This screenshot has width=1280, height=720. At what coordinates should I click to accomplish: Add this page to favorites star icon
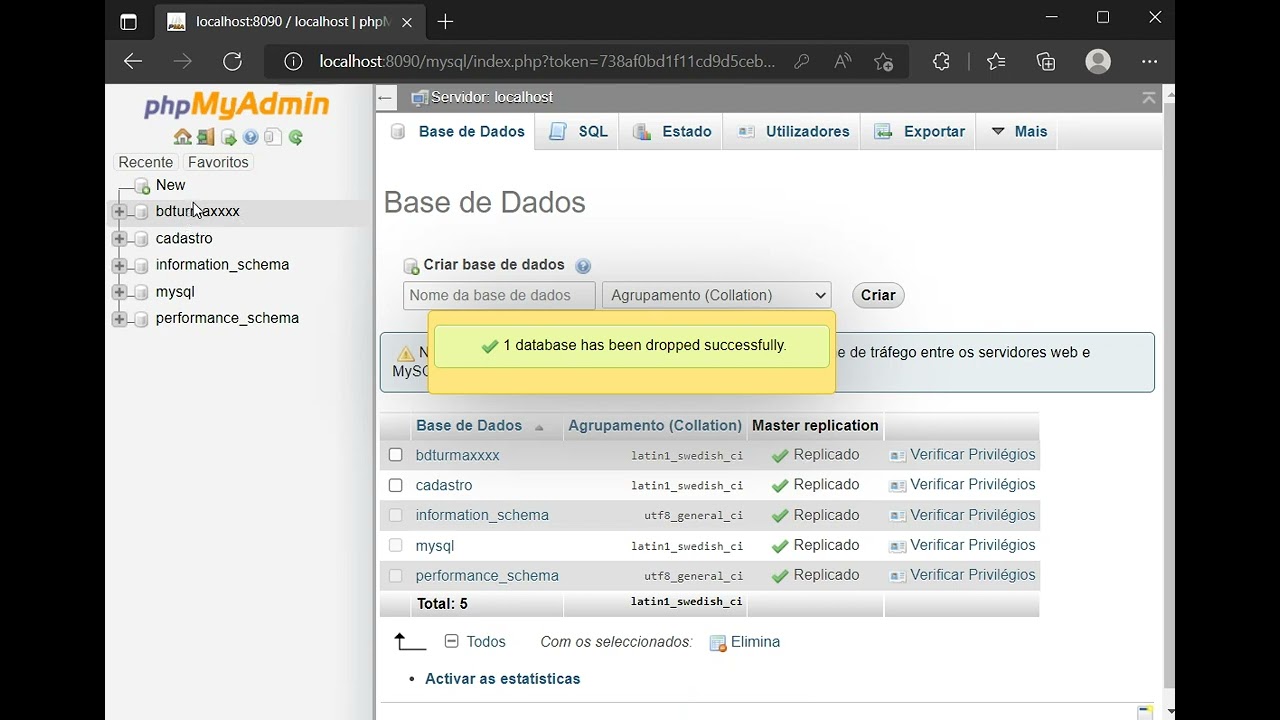[883, 62]
